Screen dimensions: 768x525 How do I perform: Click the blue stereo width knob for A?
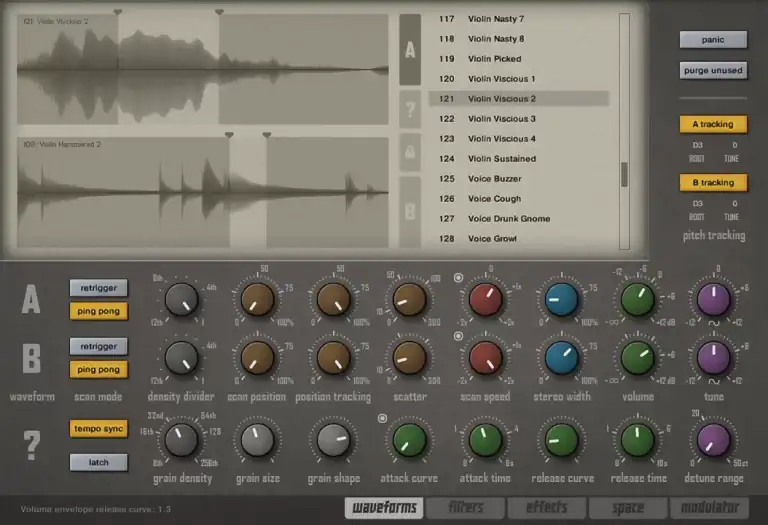coord(562,300)
